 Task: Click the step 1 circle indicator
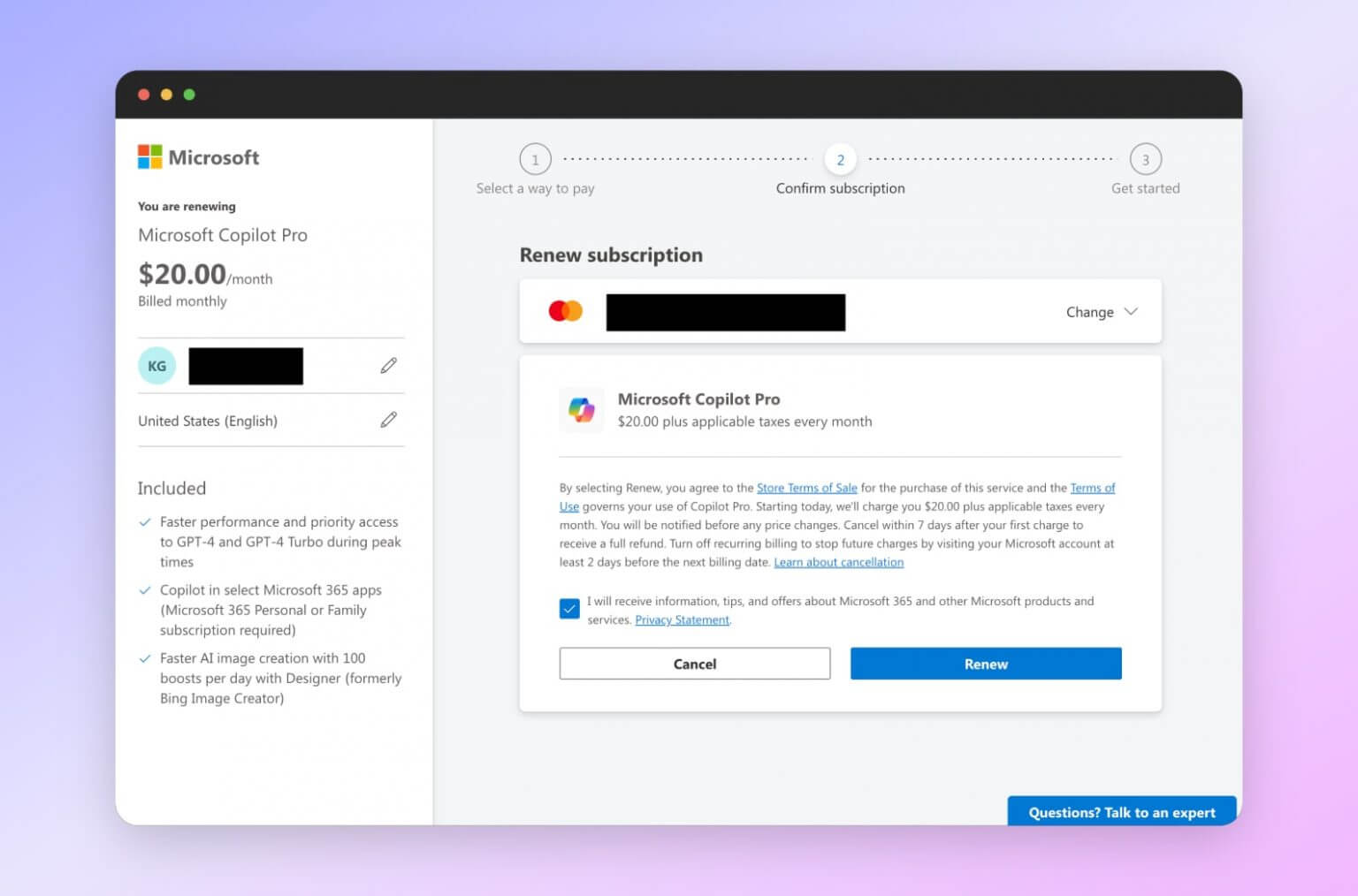click(535, 160)
